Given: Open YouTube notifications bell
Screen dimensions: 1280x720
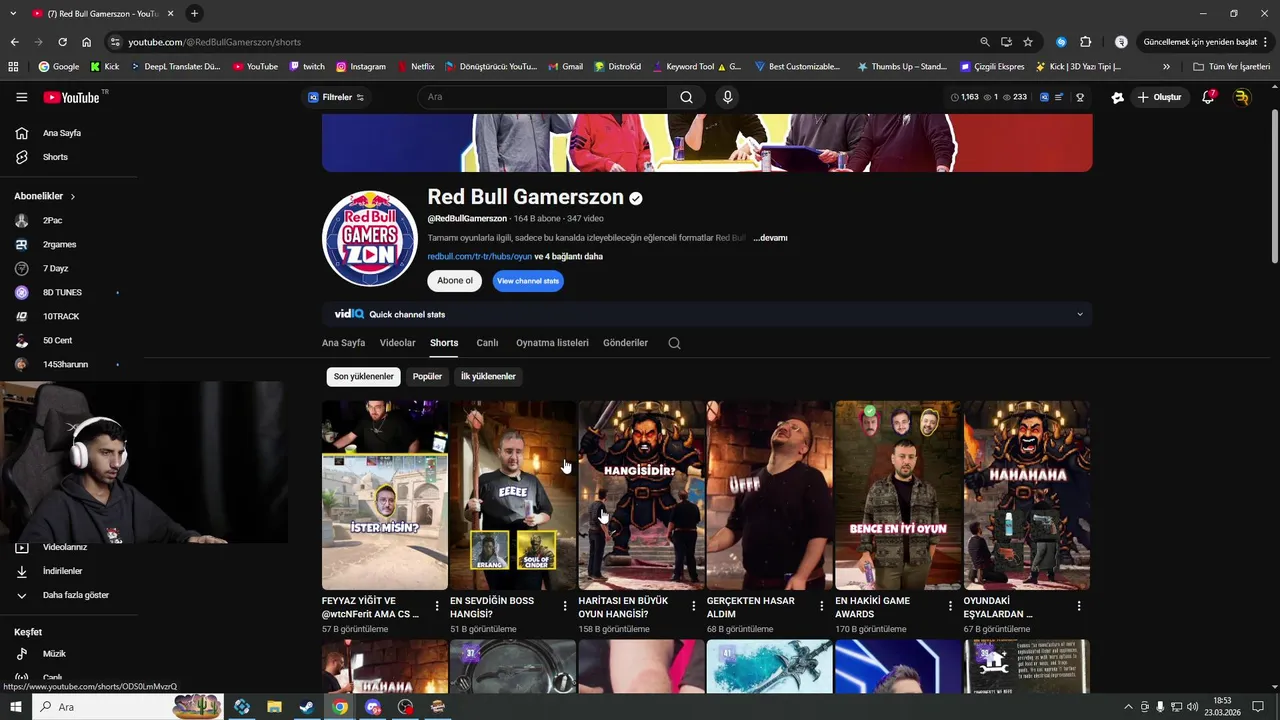Looking at the screenshot, I should tap(1208, 97).
